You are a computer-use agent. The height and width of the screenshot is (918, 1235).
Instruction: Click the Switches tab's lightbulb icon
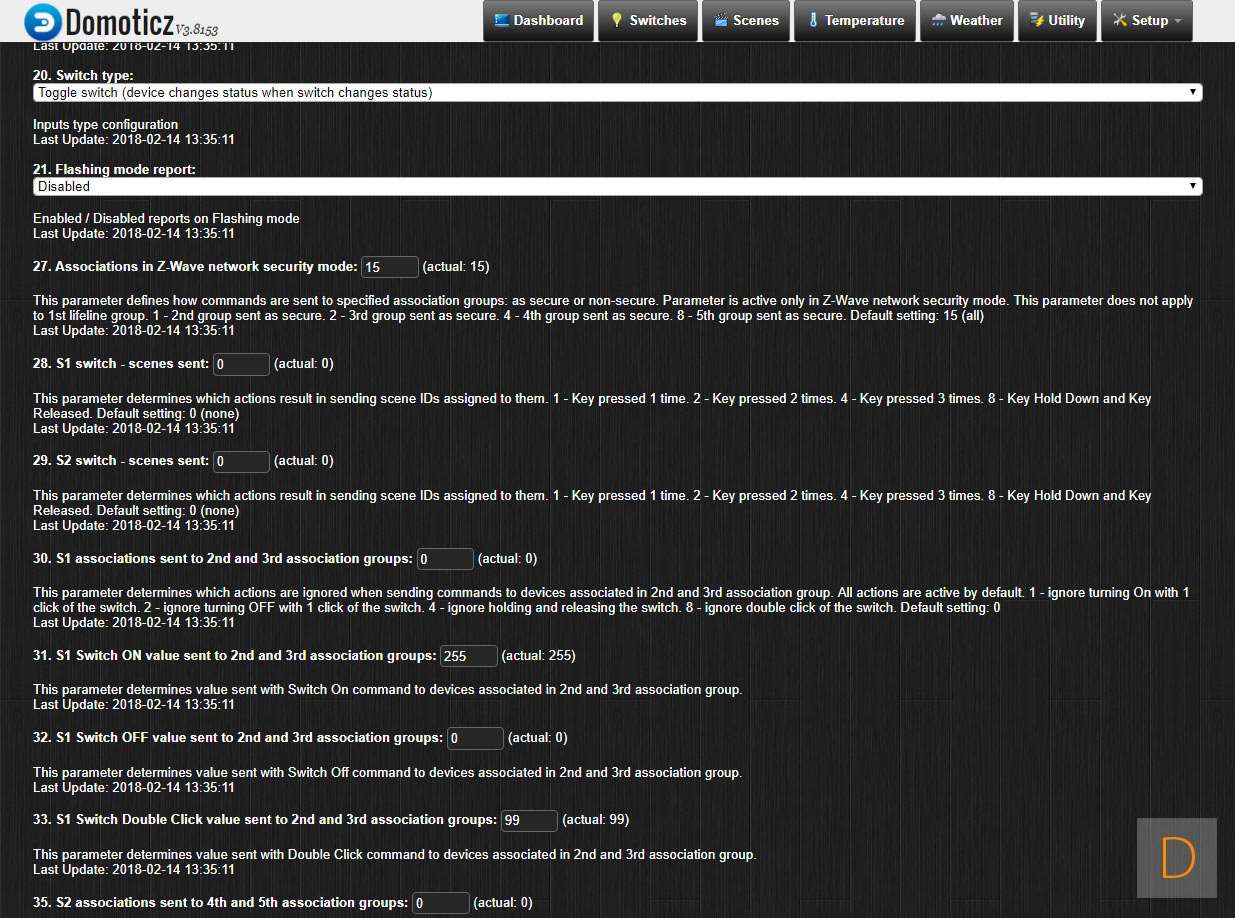[617, 20]
